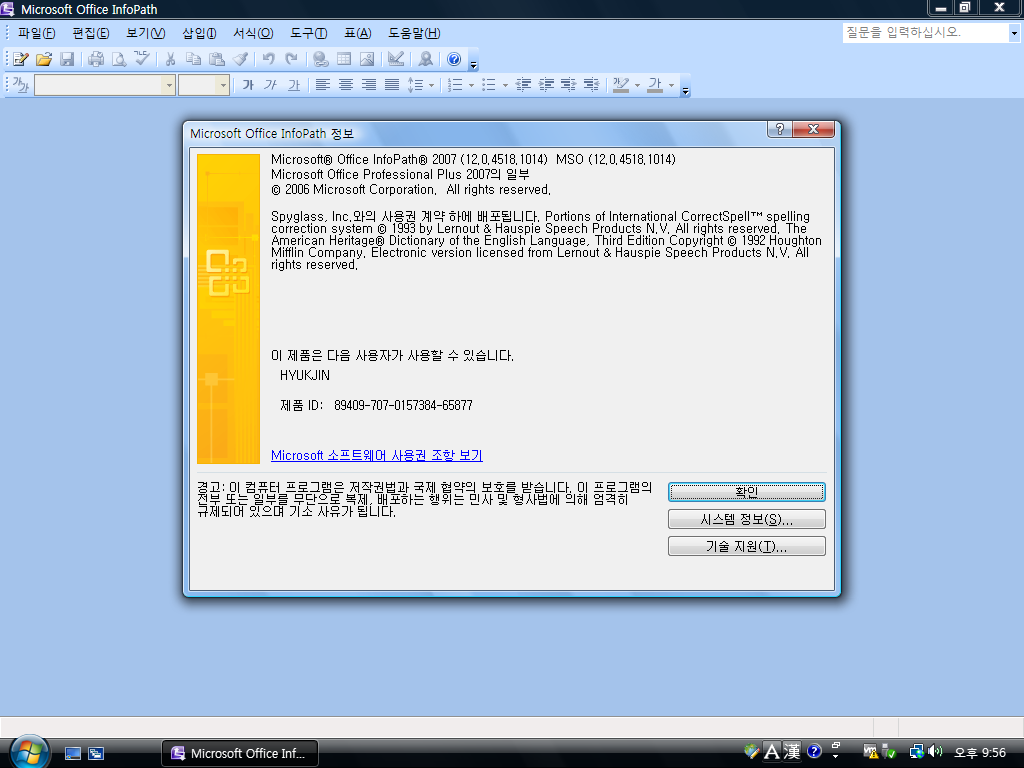
Task: Close the InfoPath 정보 dialog with X
Action: 814,129
